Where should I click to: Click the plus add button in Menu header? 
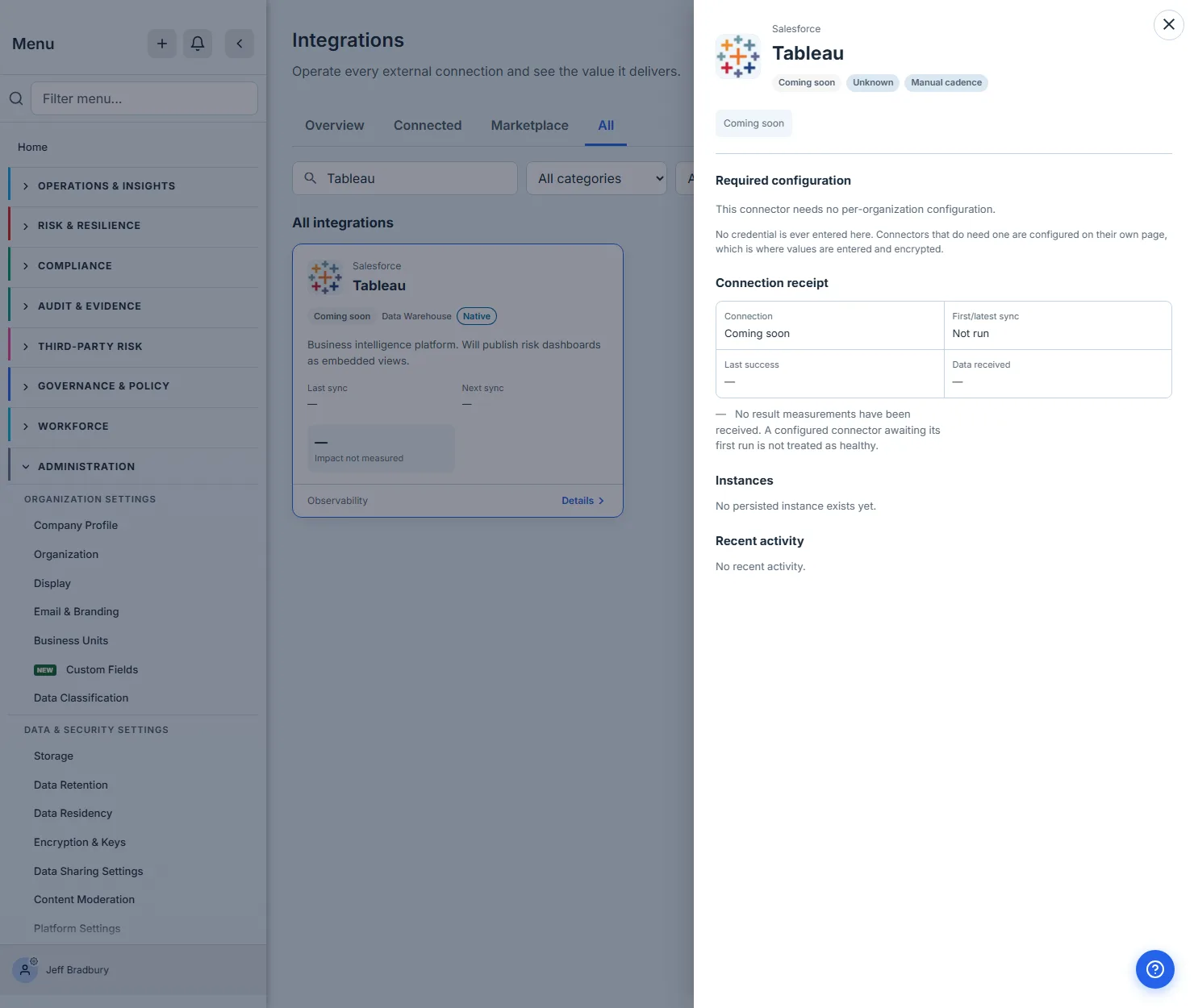point(162,44)
